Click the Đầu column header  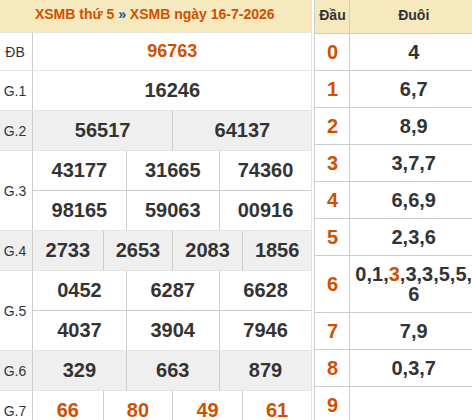(x=332, y=15)
